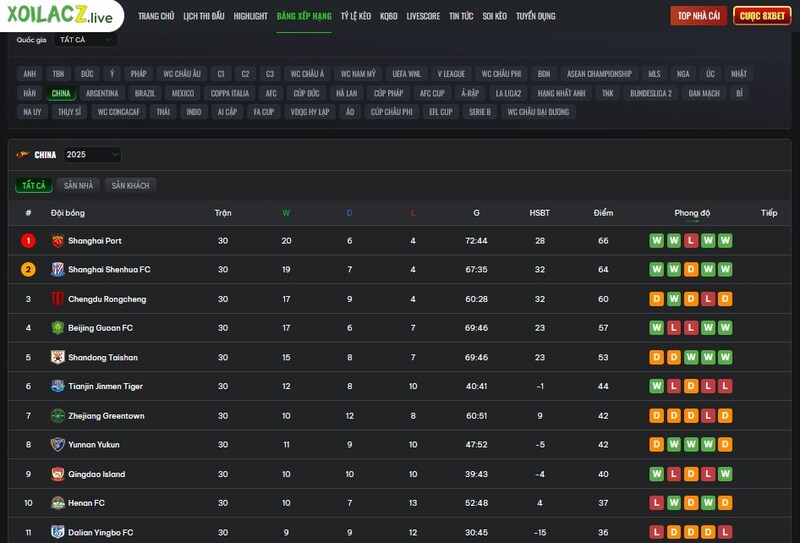The image size is (800, 543).
Task: Click the Henan FC team crest
Action: pos(58,503)
